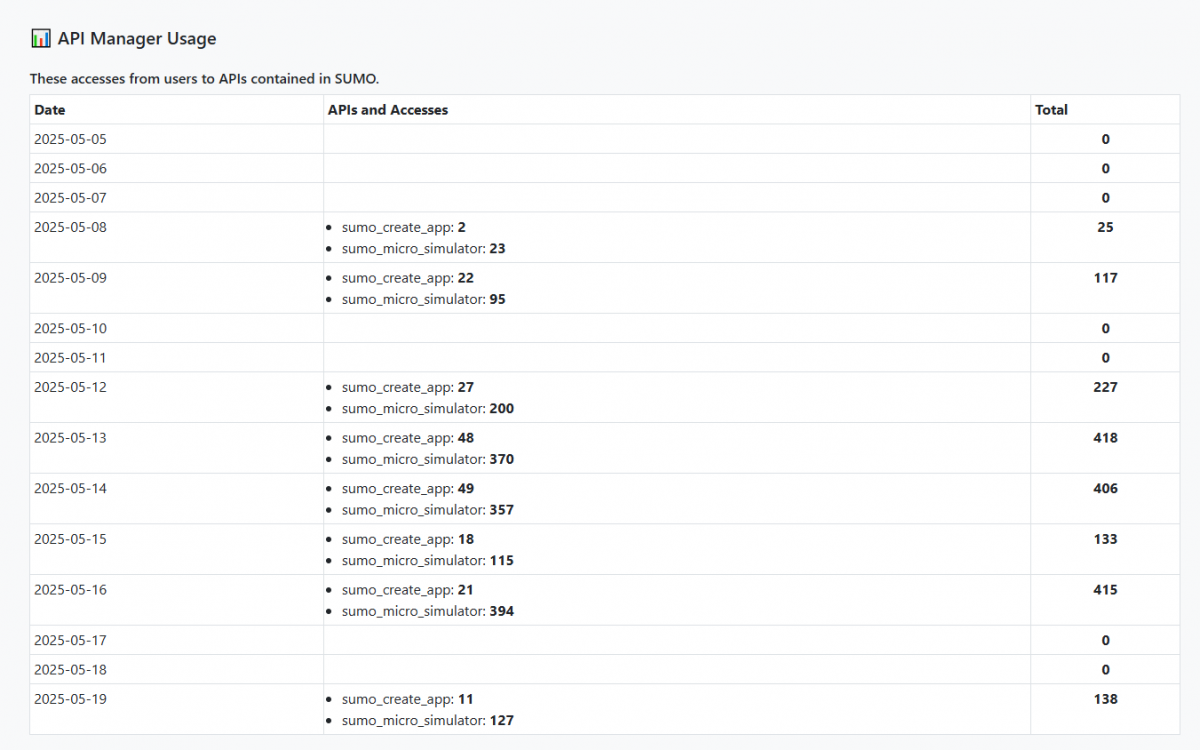Click sumo_micro_simulator entry showing 357 accesses
1200x750 pixels.
[427, 510]
